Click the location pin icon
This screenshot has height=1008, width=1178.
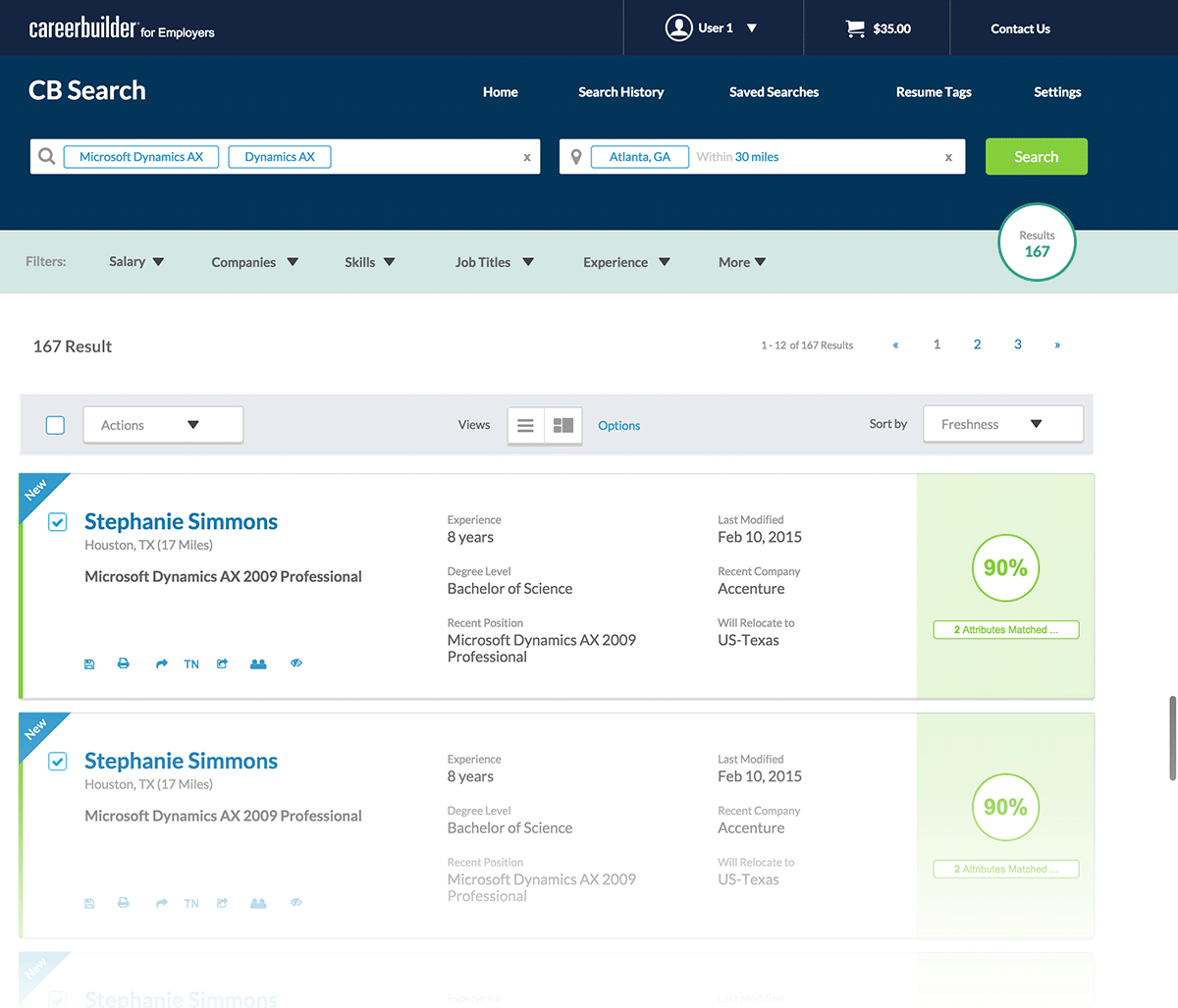coord(576,157)
